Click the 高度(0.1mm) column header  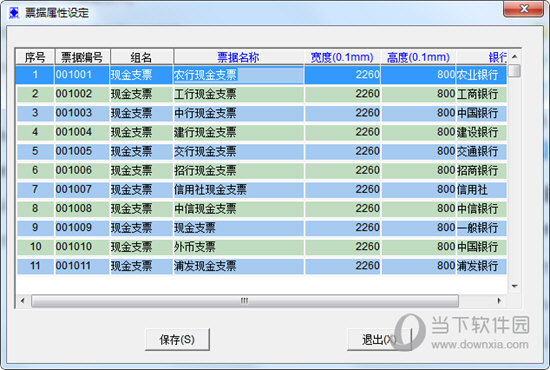418,57
